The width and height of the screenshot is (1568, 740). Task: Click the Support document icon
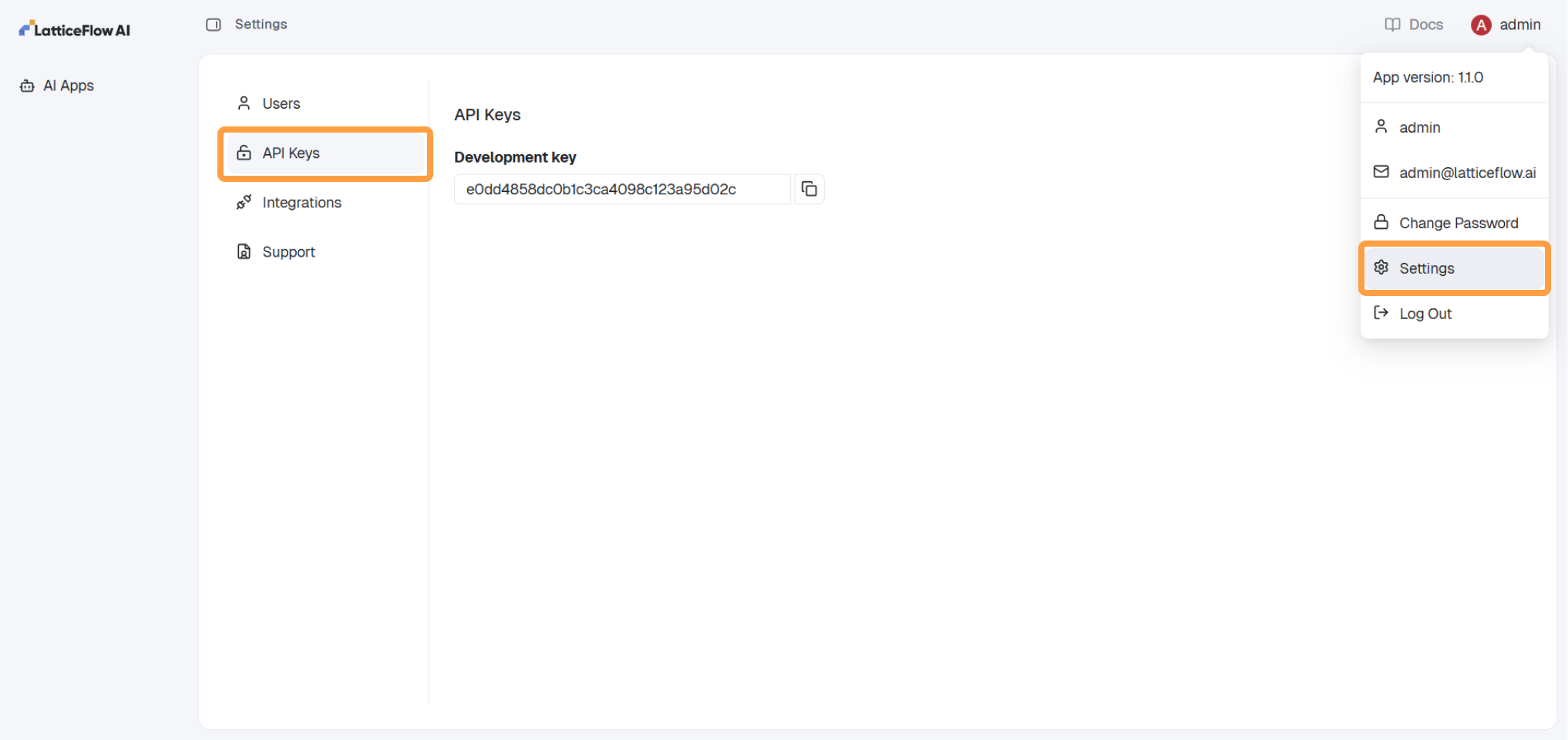pos(244,251)
